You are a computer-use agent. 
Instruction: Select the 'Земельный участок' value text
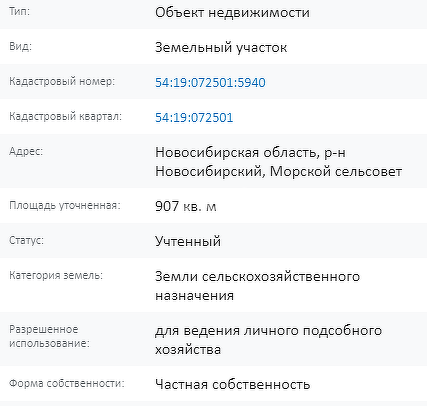click(x=221, y=48)
